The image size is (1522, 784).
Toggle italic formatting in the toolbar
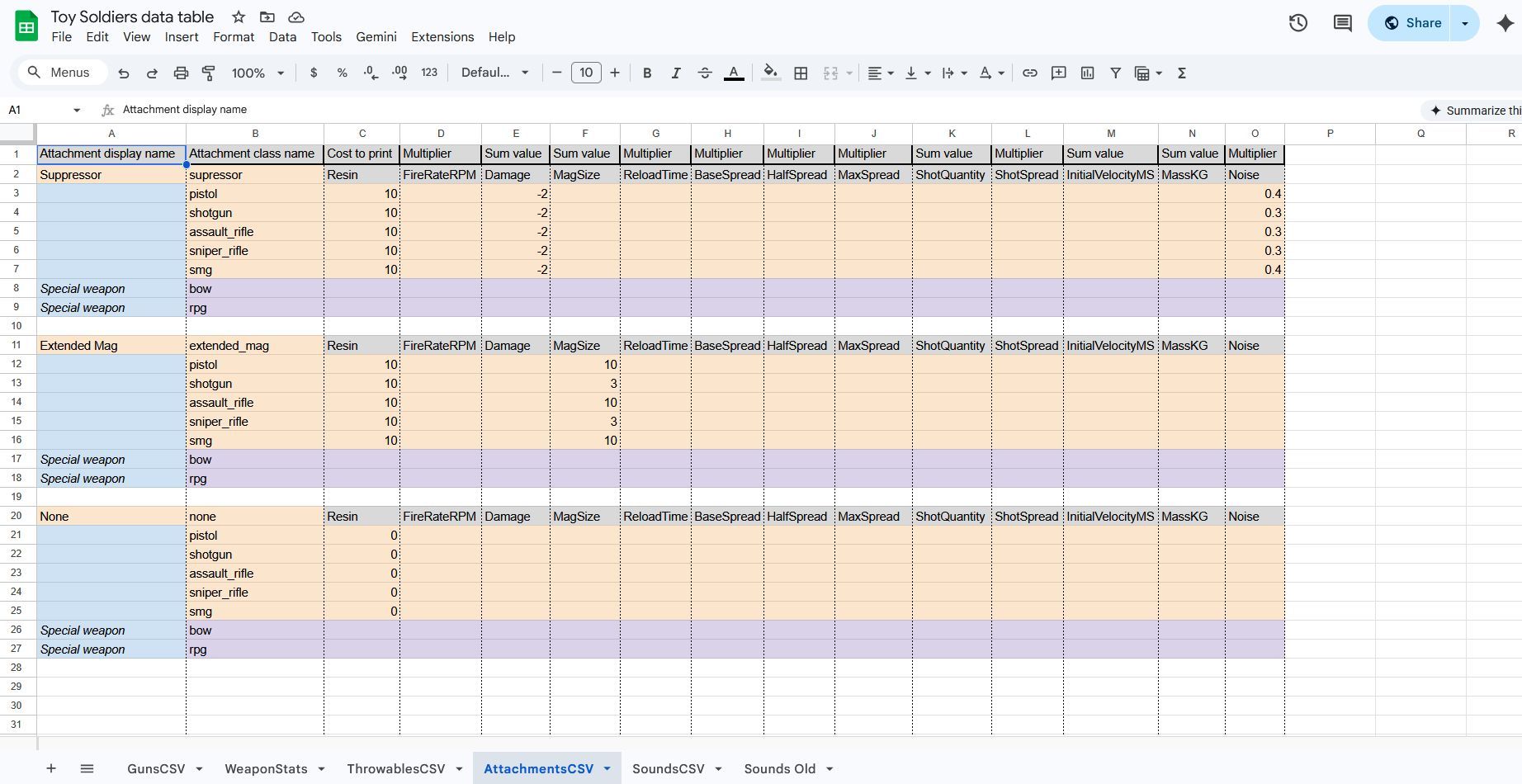coord(676,73)
